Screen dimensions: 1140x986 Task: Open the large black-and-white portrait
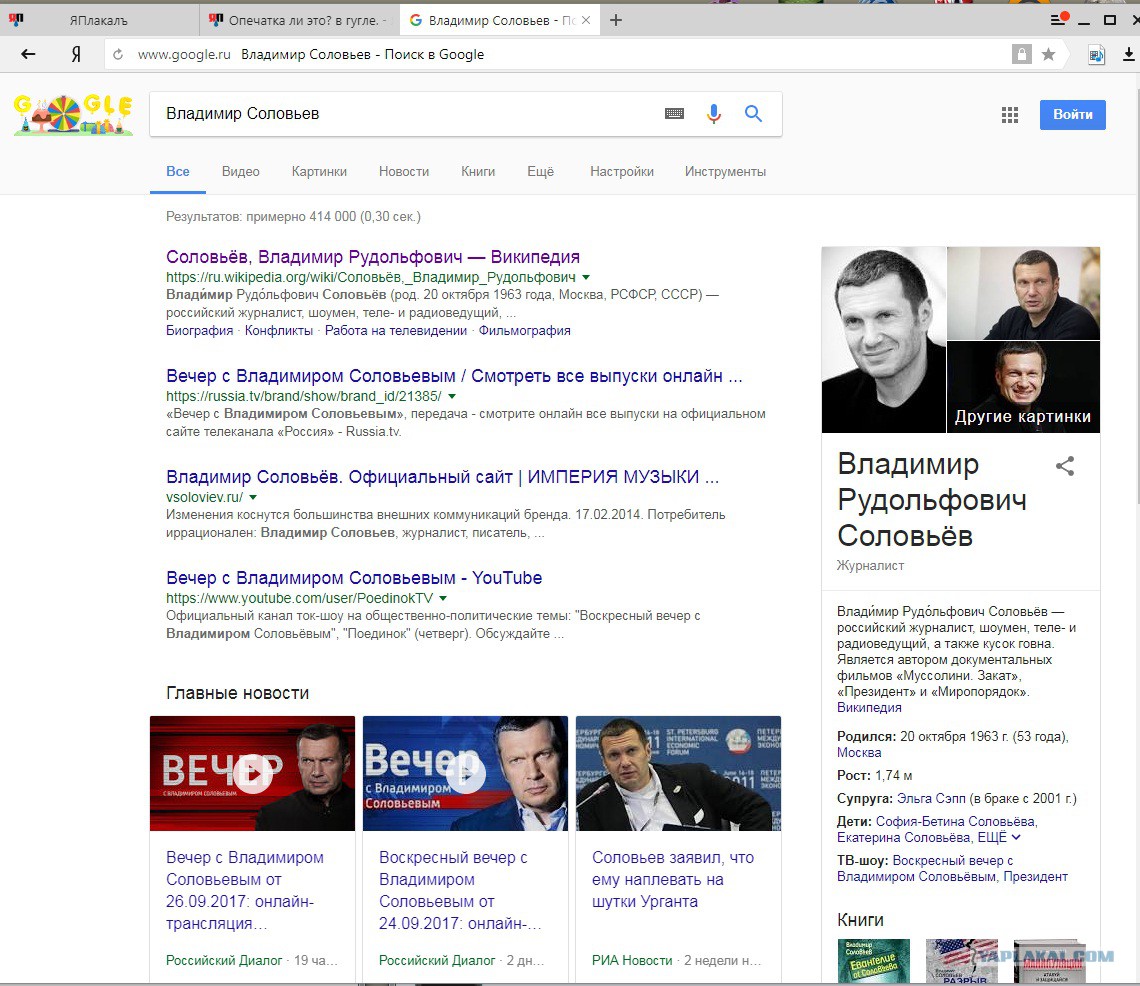tap(883, 340)
